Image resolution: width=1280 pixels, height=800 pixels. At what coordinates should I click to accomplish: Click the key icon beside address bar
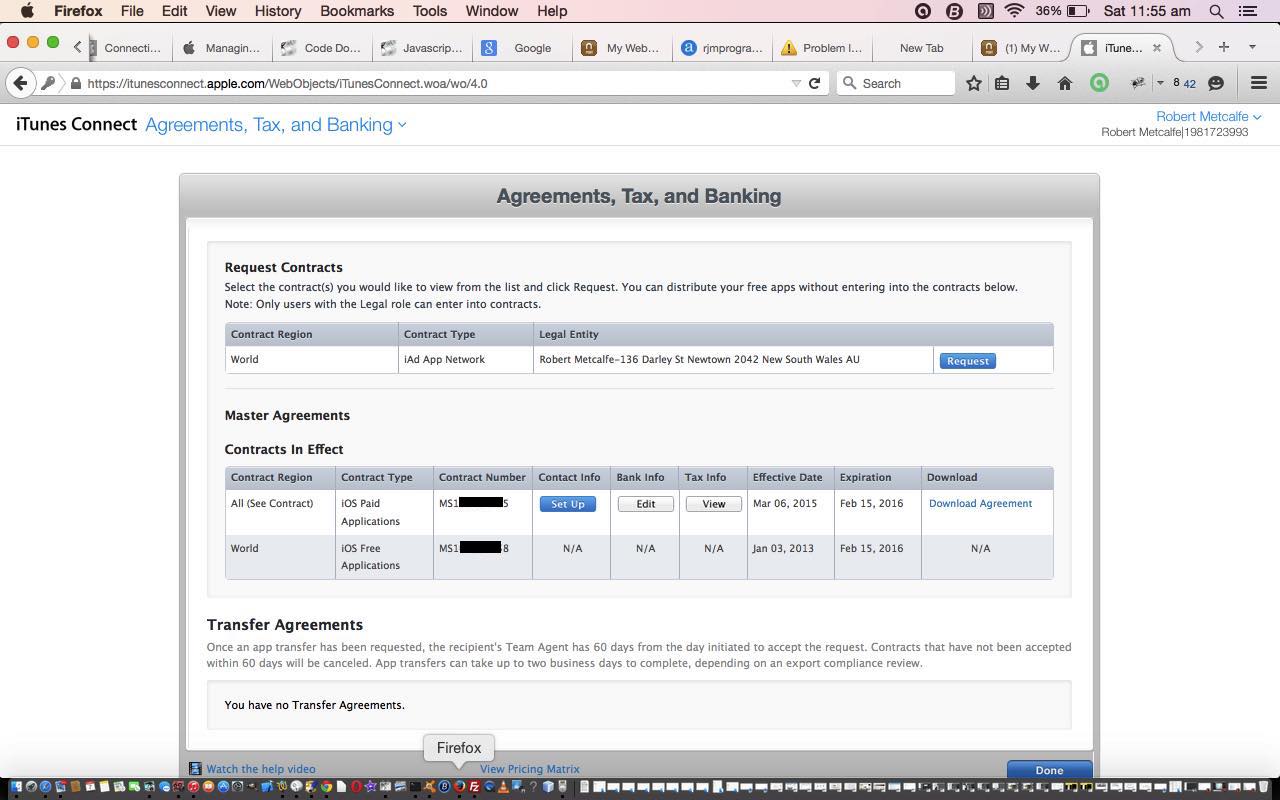[x=47, y=83]
